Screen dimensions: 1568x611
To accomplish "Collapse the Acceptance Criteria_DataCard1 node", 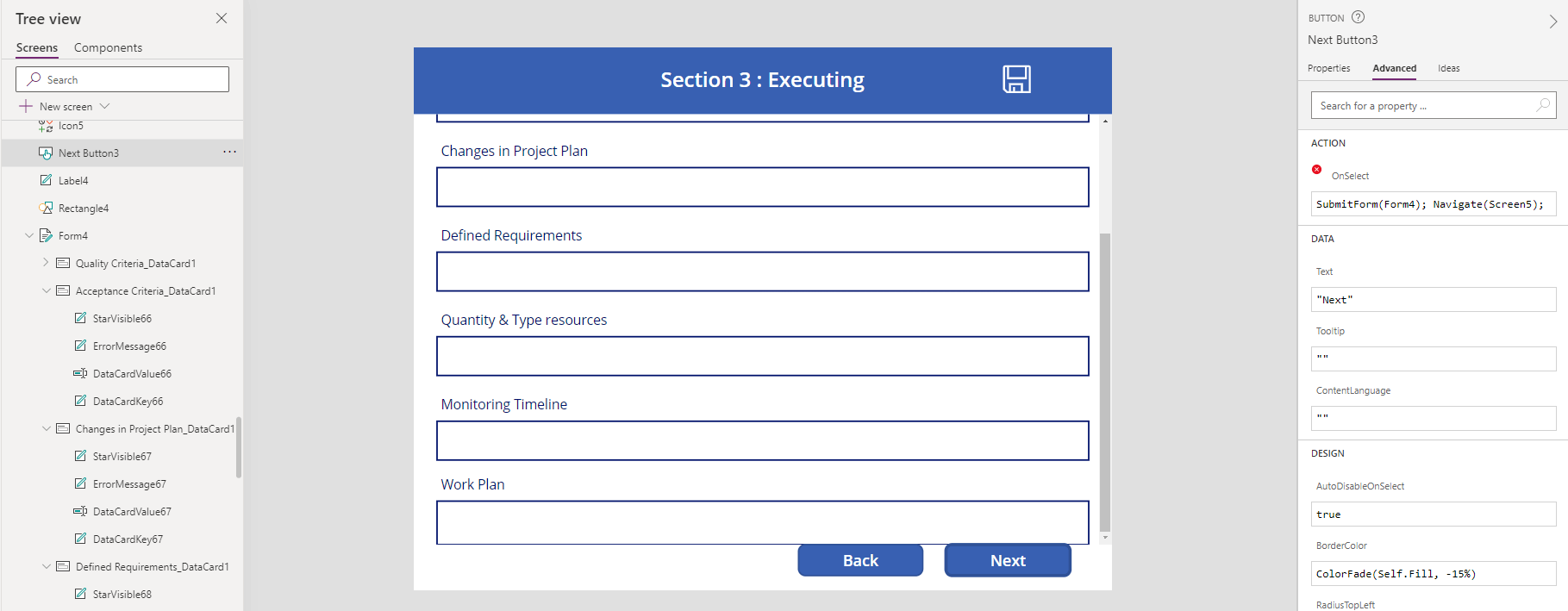I will (x=47, y=290).
